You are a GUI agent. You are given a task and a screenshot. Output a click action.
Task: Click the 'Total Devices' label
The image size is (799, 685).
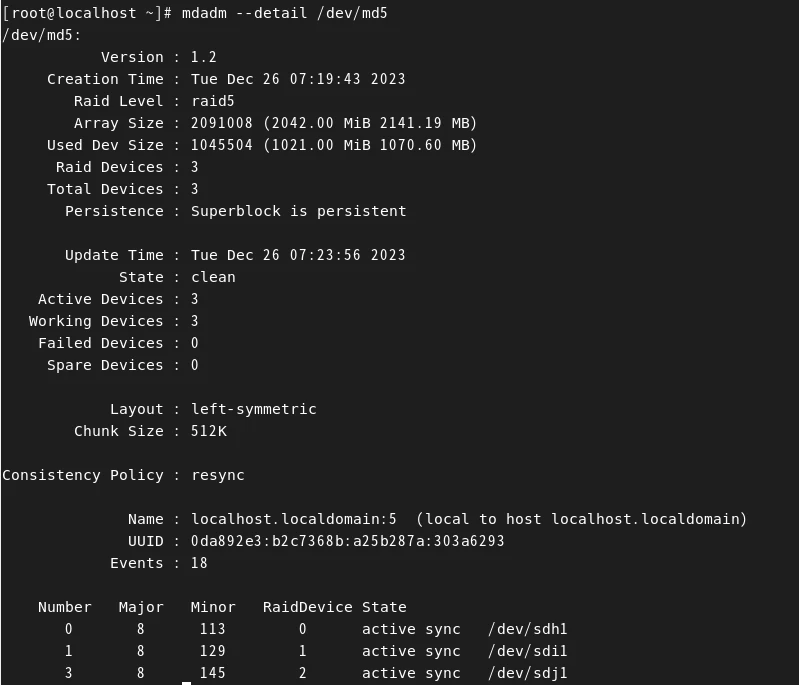click(x=105, y=189)
